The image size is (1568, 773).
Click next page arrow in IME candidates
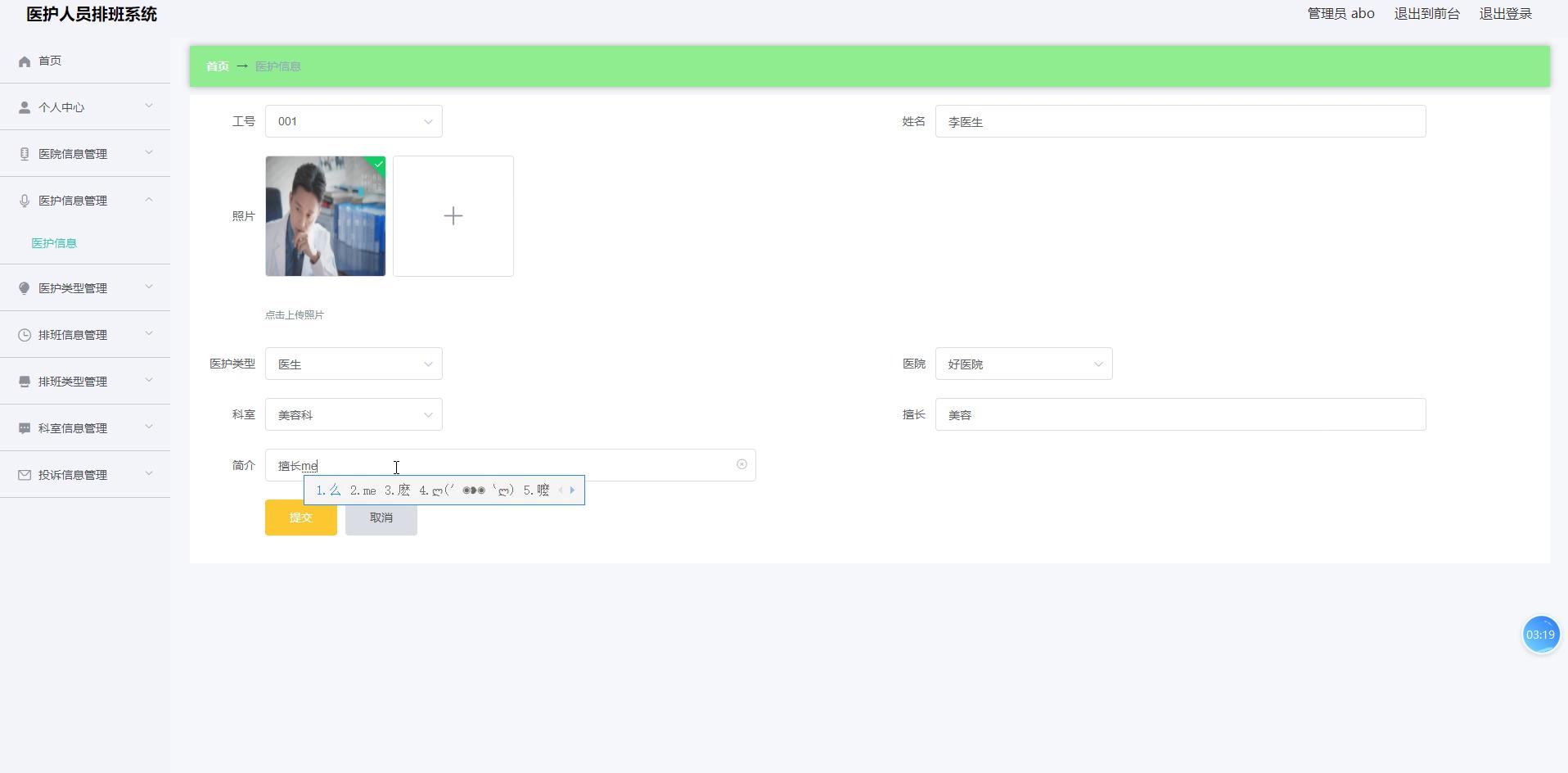pos(572,490)
